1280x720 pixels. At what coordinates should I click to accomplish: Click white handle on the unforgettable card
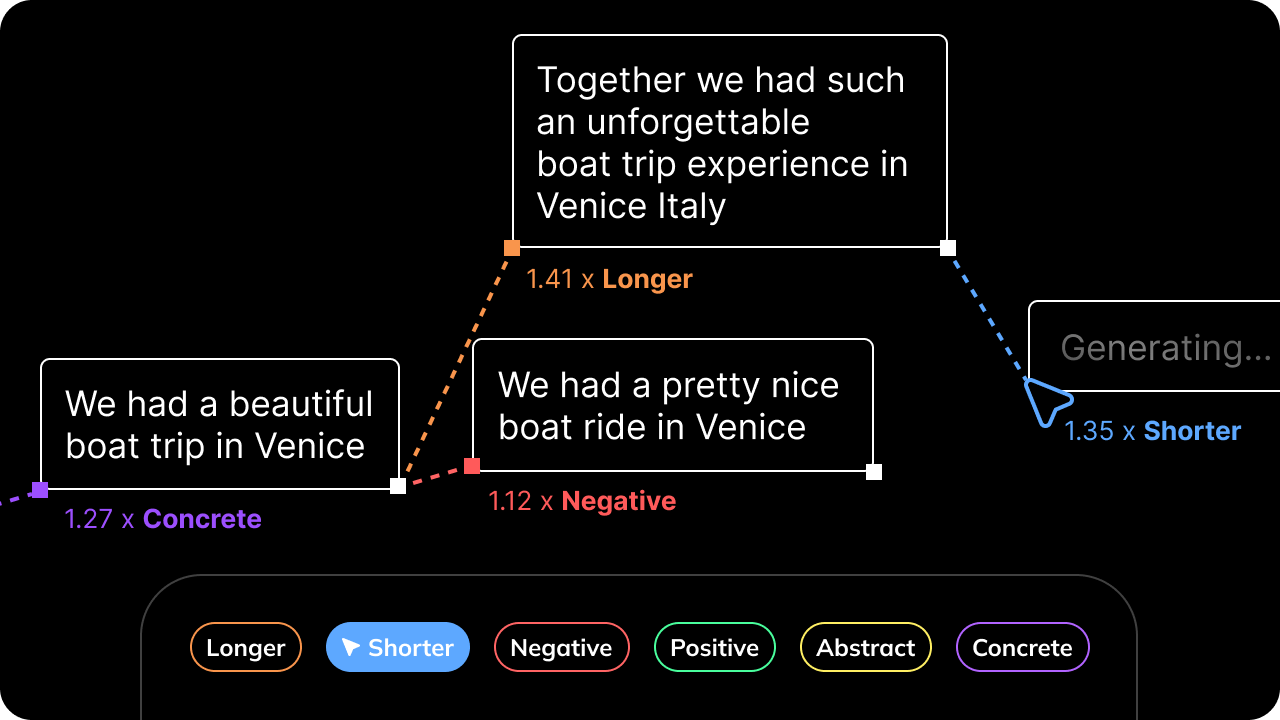948,248
